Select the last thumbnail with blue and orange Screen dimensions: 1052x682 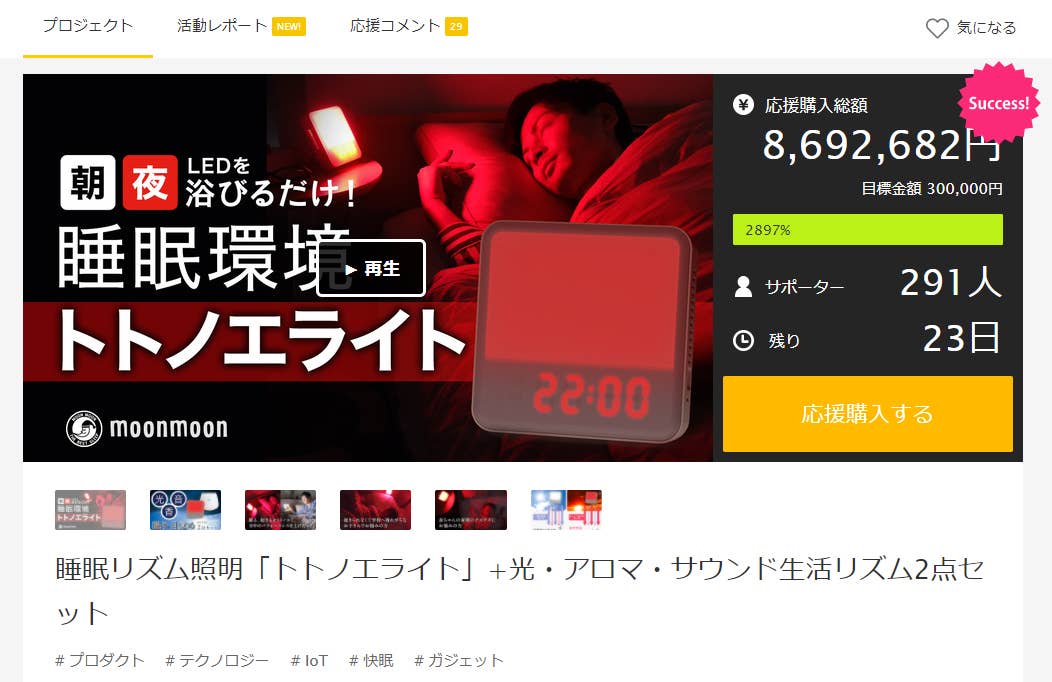pyautogui.click(x=566, y=510)
